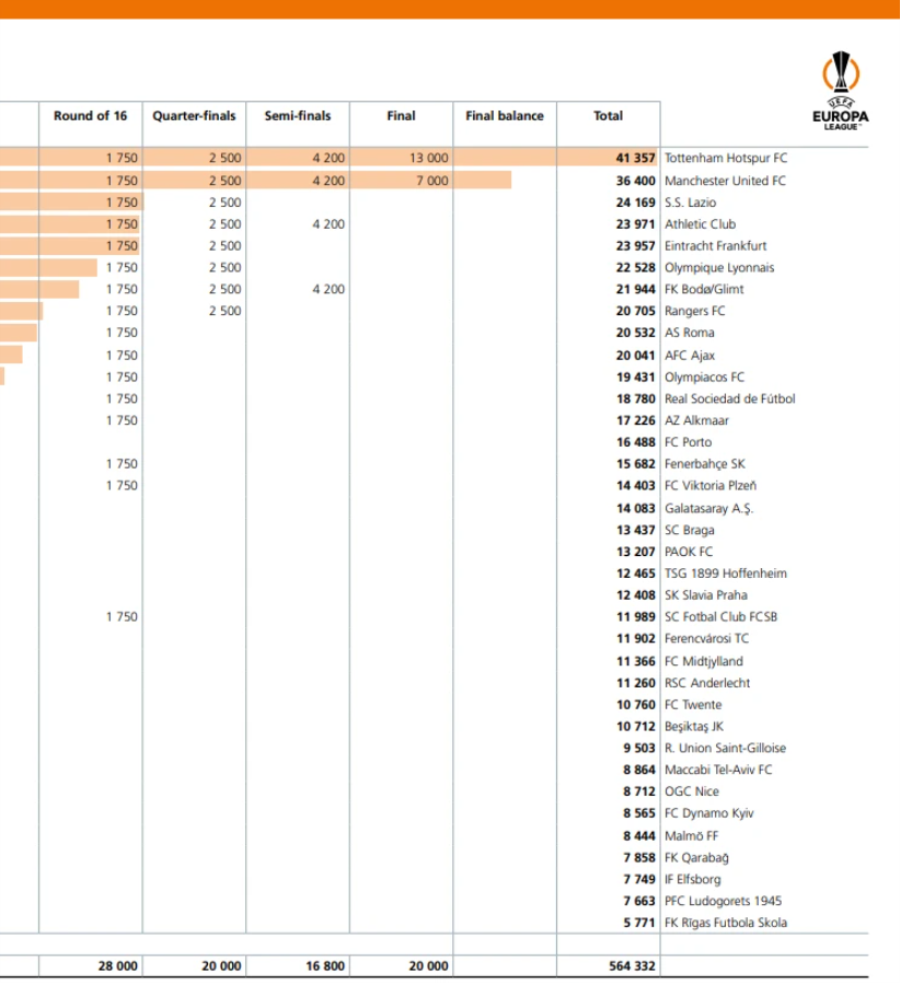Click the "Final balance" column header
Screen dimensions: 900x983
(504, 116)
